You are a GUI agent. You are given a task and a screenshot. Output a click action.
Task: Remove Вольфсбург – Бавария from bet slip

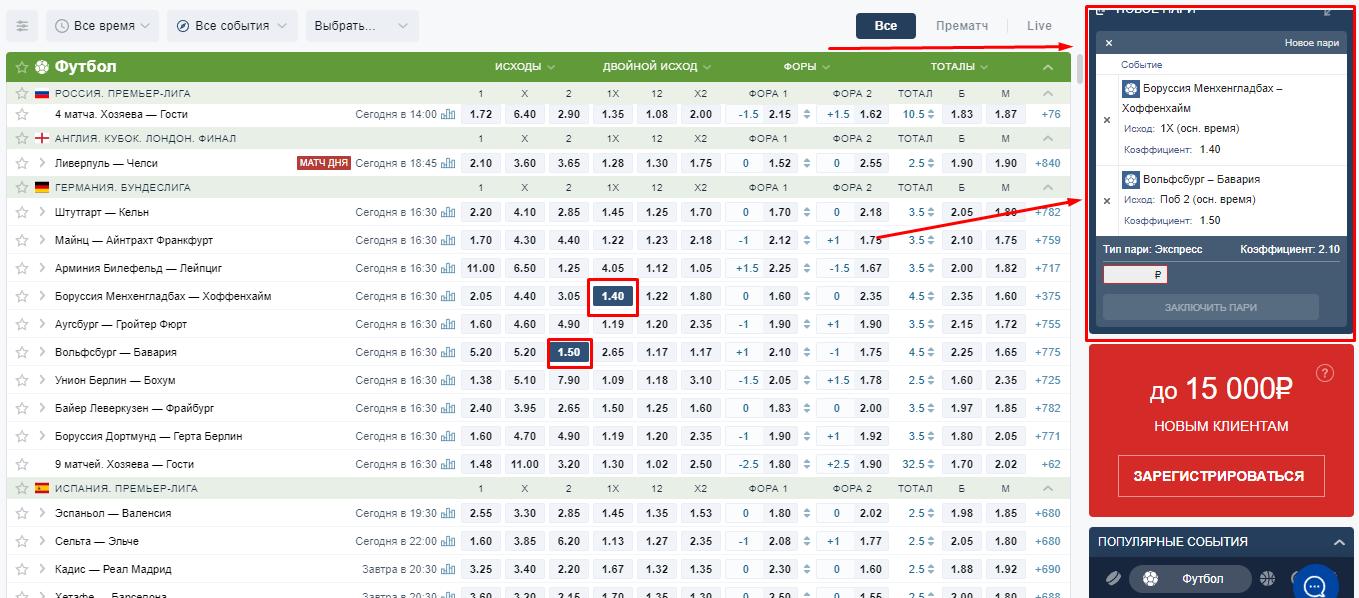point(1107,201)
